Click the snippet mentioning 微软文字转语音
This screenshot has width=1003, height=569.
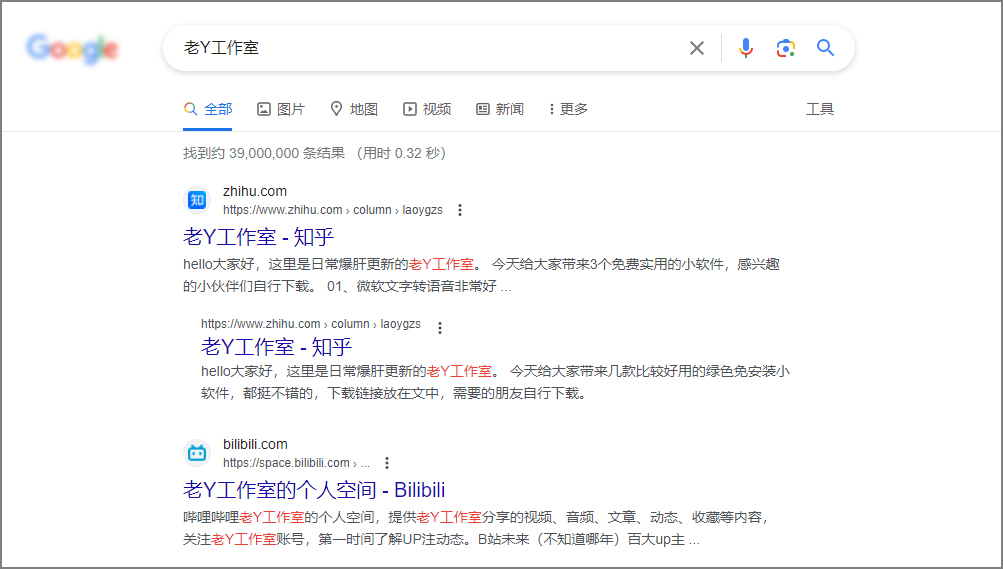pos(481,276)
